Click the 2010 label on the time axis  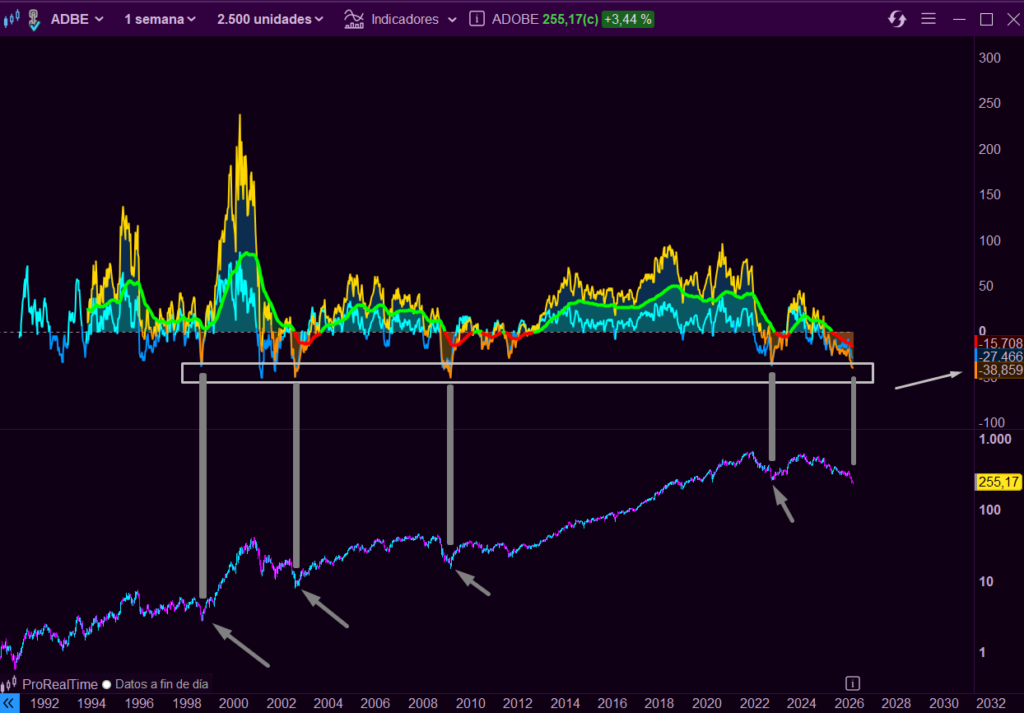tap(470, 703)
